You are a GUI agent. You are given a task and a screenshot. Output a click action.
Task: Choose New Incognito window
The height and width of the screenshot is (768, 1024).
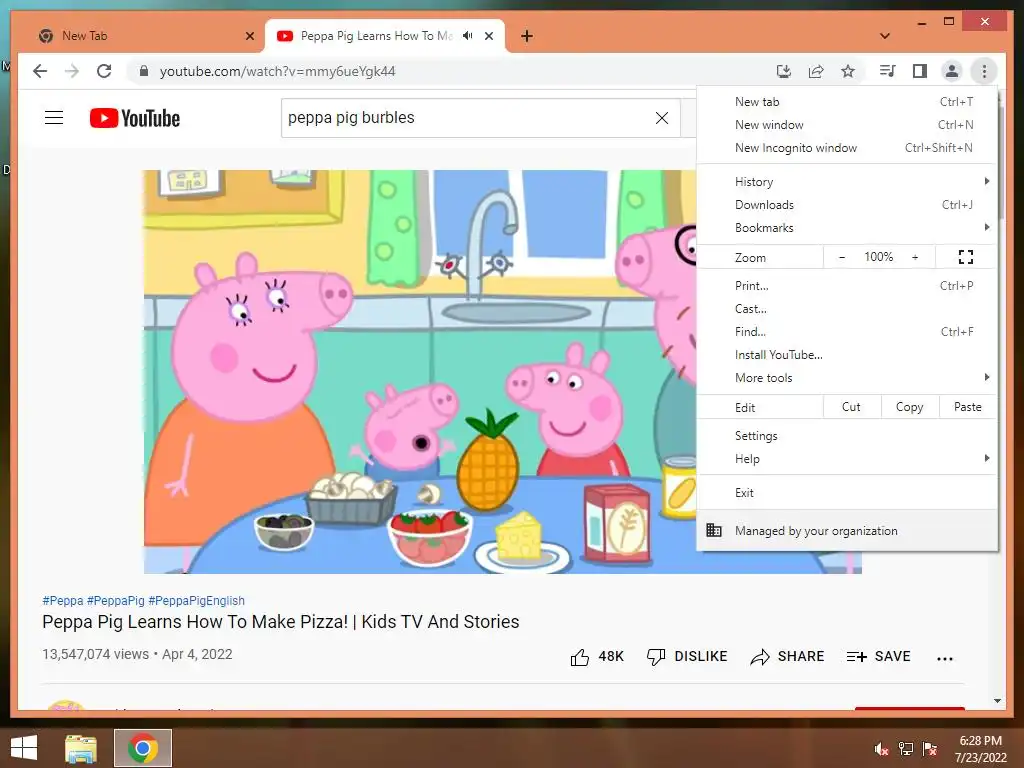[847, 148]
